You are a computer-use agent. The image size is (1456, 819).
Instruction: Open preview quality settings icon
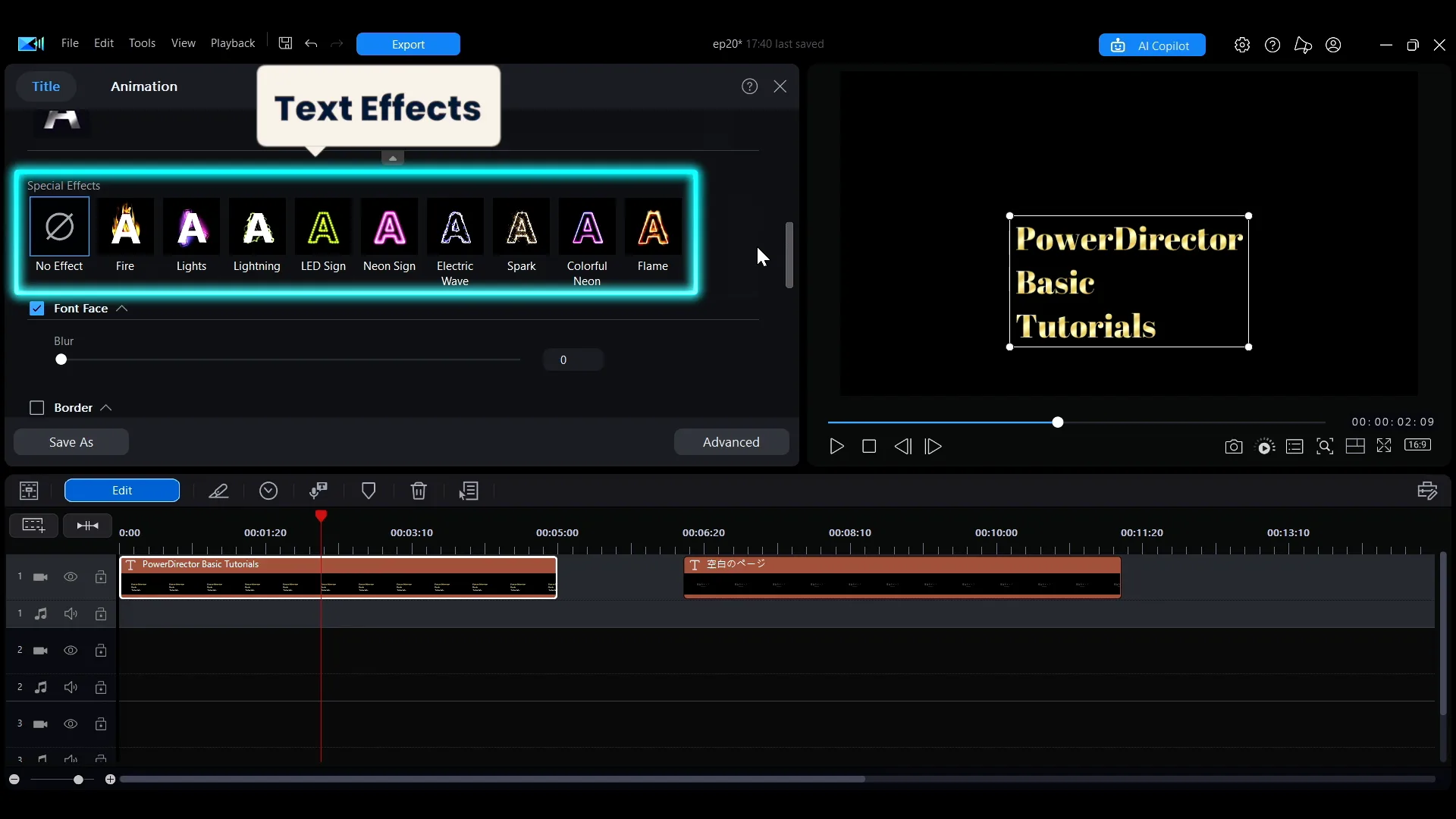click(1265, 447)
